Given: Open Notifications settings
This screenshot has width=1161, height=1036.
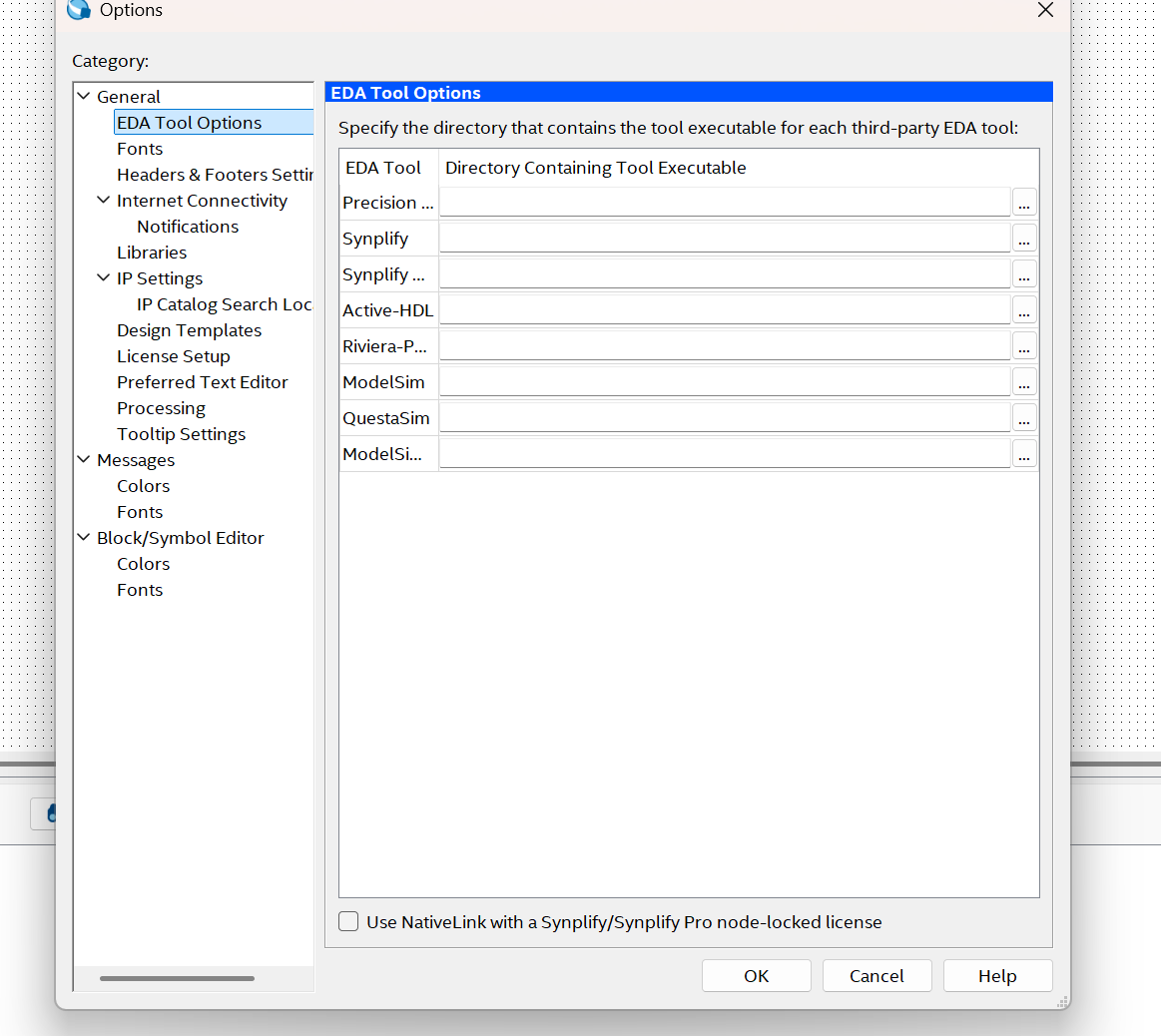Looking at the screenshot, I should [x=188, y=226].
